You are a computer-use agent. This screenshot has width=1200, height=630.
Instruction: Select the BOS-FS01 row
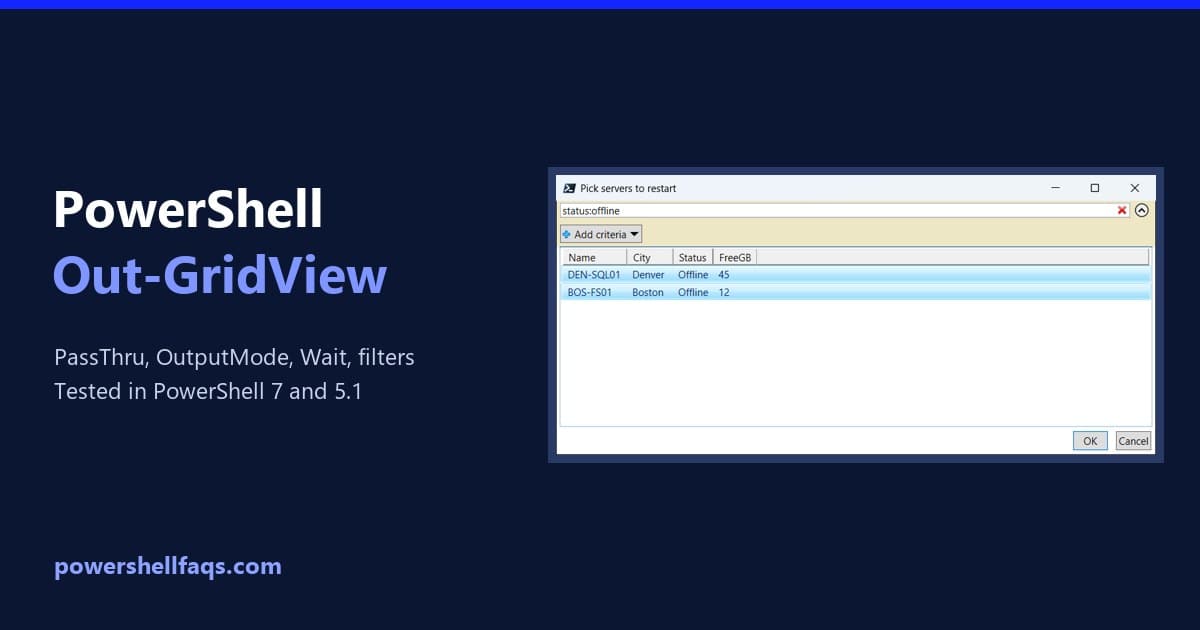click(x=856, y=292)
